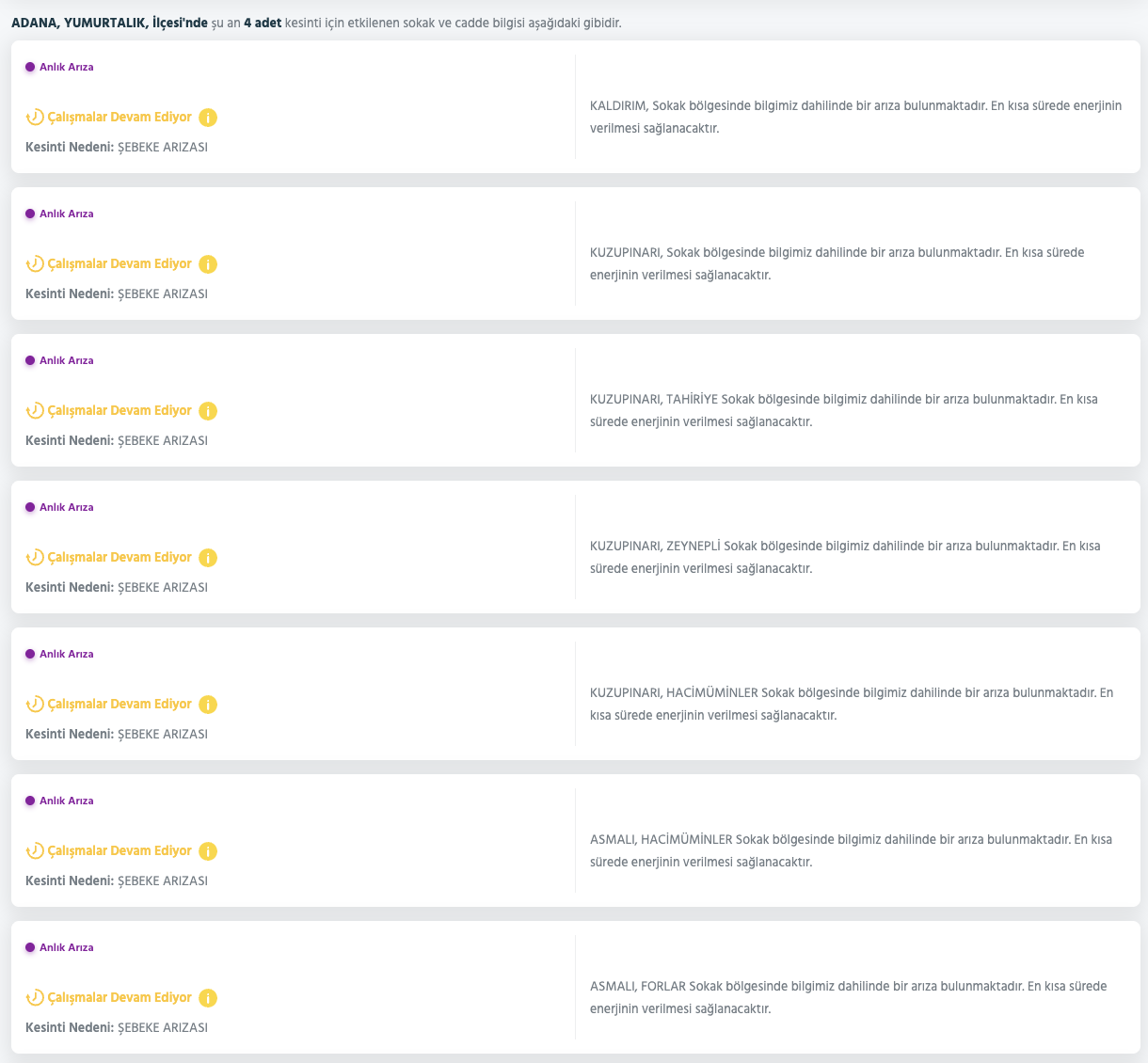Select the ASMALI, FORLAR Sokak description text
Screen dimensions: 1148x1063
point(848,997)
